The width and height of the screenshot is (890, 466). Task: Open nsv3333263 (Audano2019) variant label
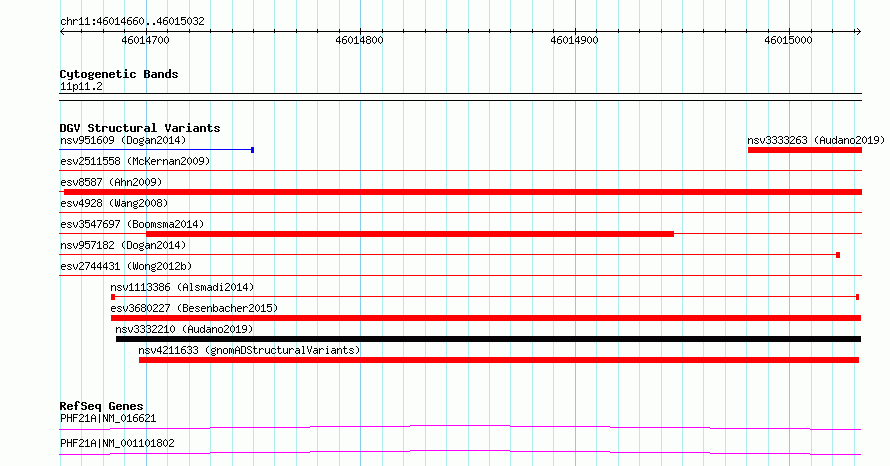click(816, 140)
